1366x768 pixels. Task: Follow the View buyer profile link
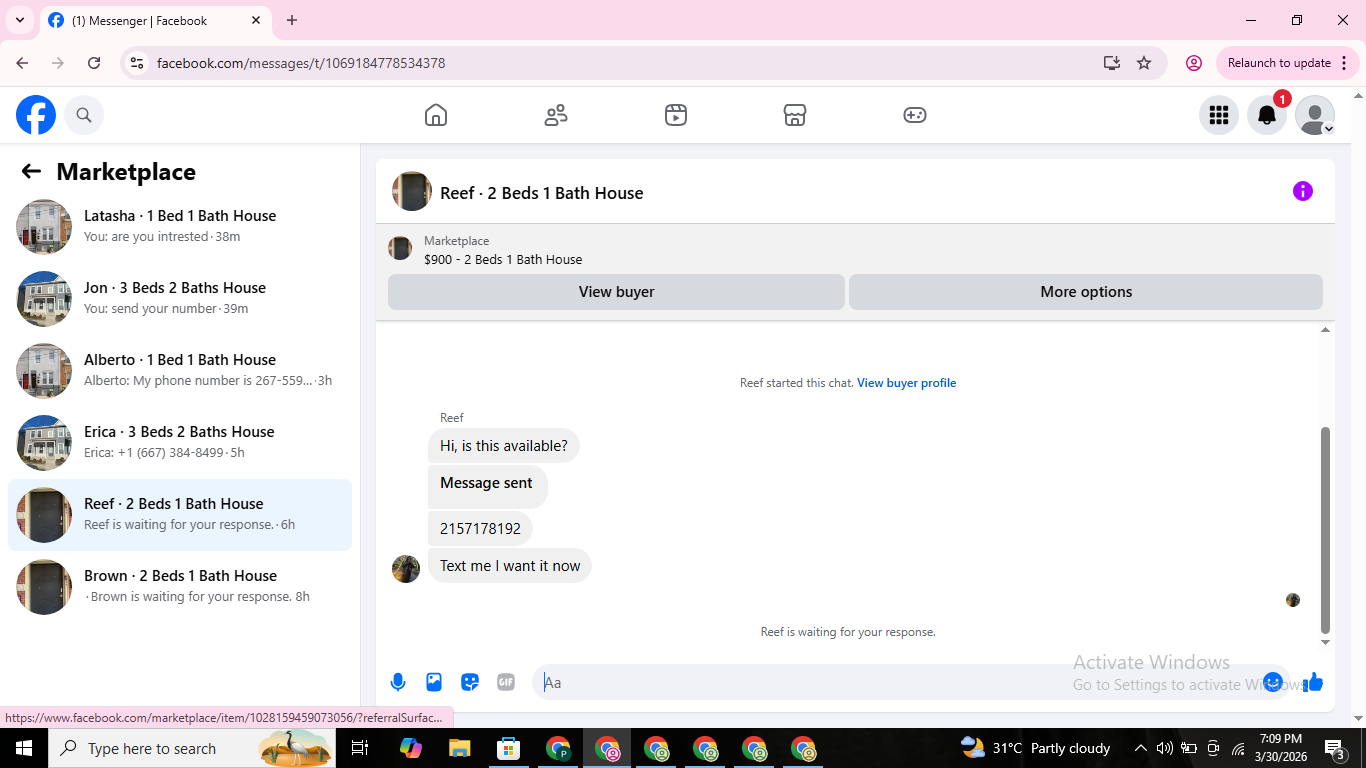coord(906,383)
